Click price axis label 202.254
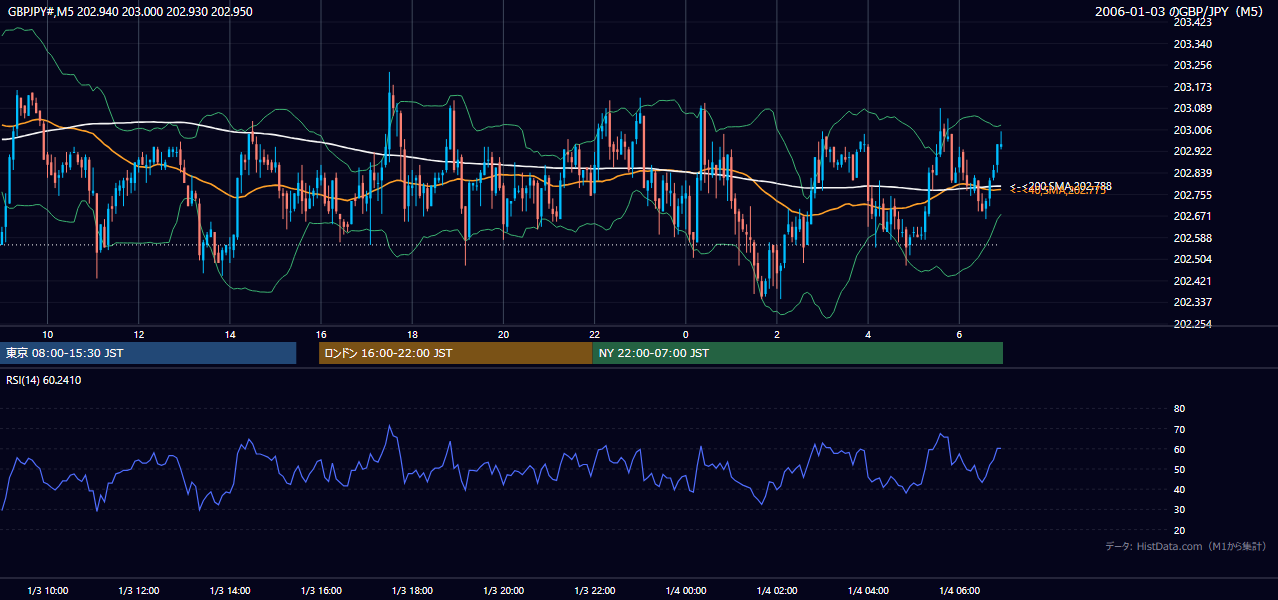Image resolution: width=1278 pixels, height=600 pixels. 1193,324
